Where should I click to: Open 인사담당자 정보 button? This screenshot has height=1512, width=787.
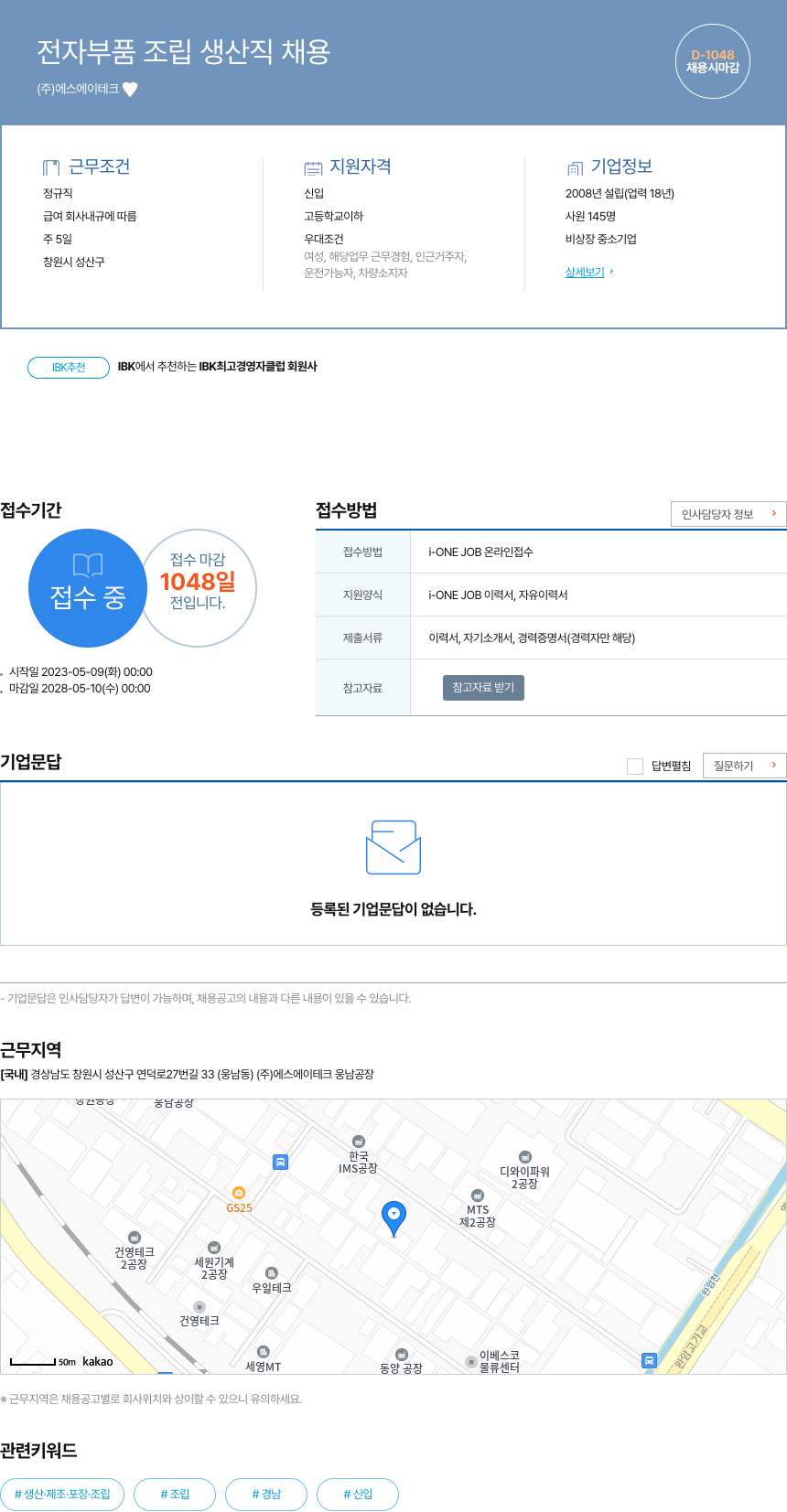pyautogui.click(x=728, y=514)
